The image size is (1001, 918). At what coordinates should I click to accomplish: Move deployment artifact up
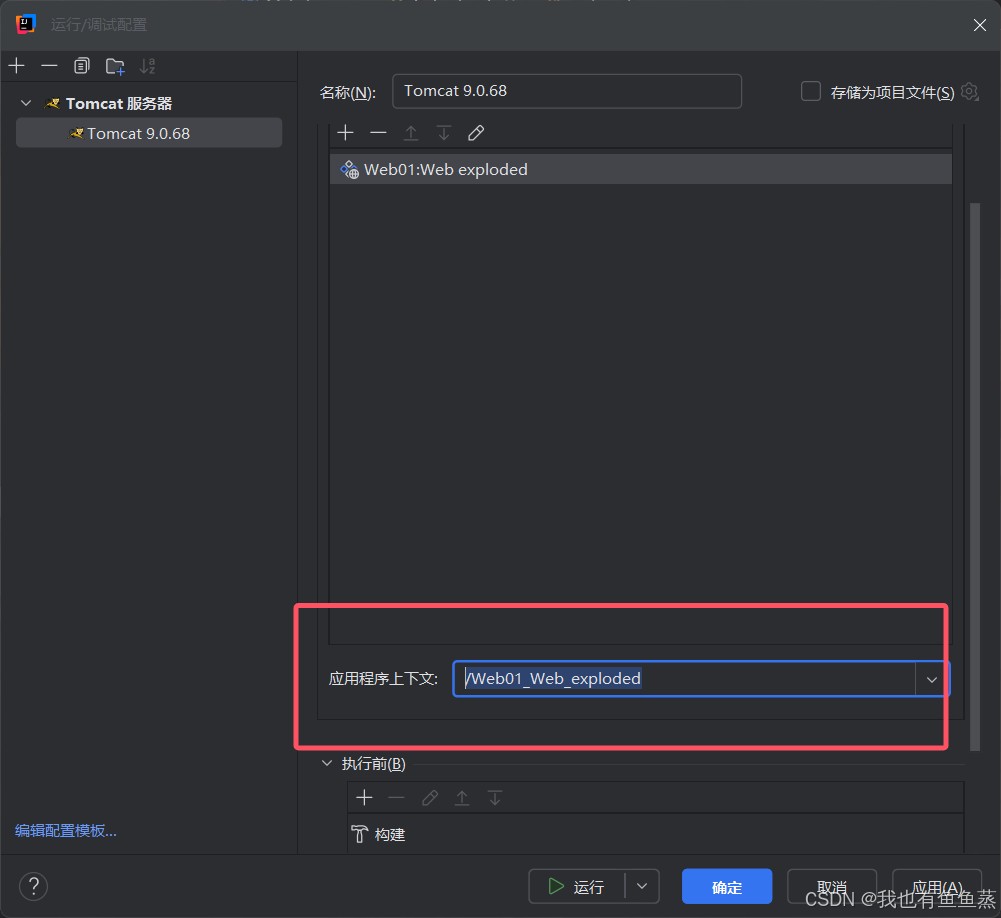pos(411,133)
